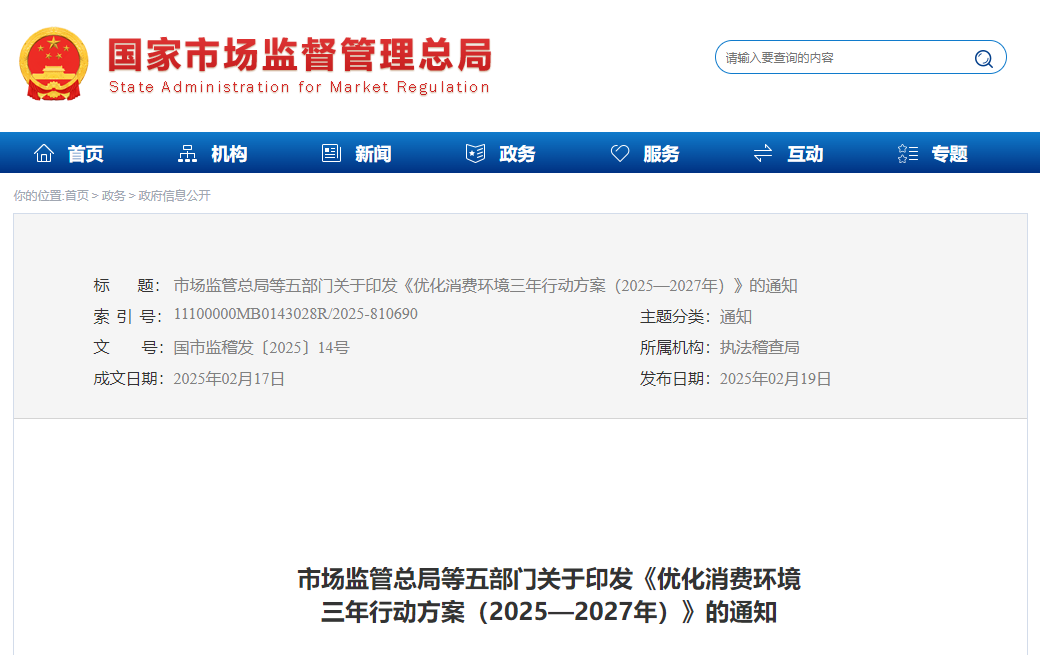Click index number 11100000MB0143028R/2025-810690

coord(296,314)
